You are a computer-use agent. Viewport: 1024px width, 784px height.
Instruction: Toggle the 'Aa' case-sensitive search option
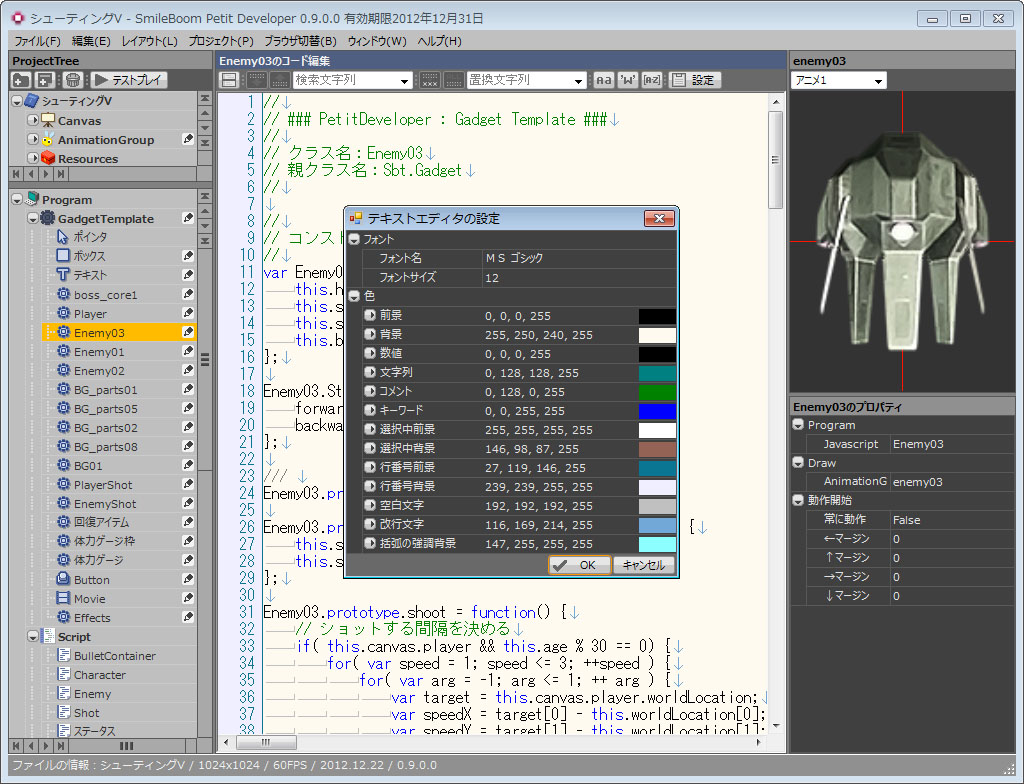coord(604,80)
